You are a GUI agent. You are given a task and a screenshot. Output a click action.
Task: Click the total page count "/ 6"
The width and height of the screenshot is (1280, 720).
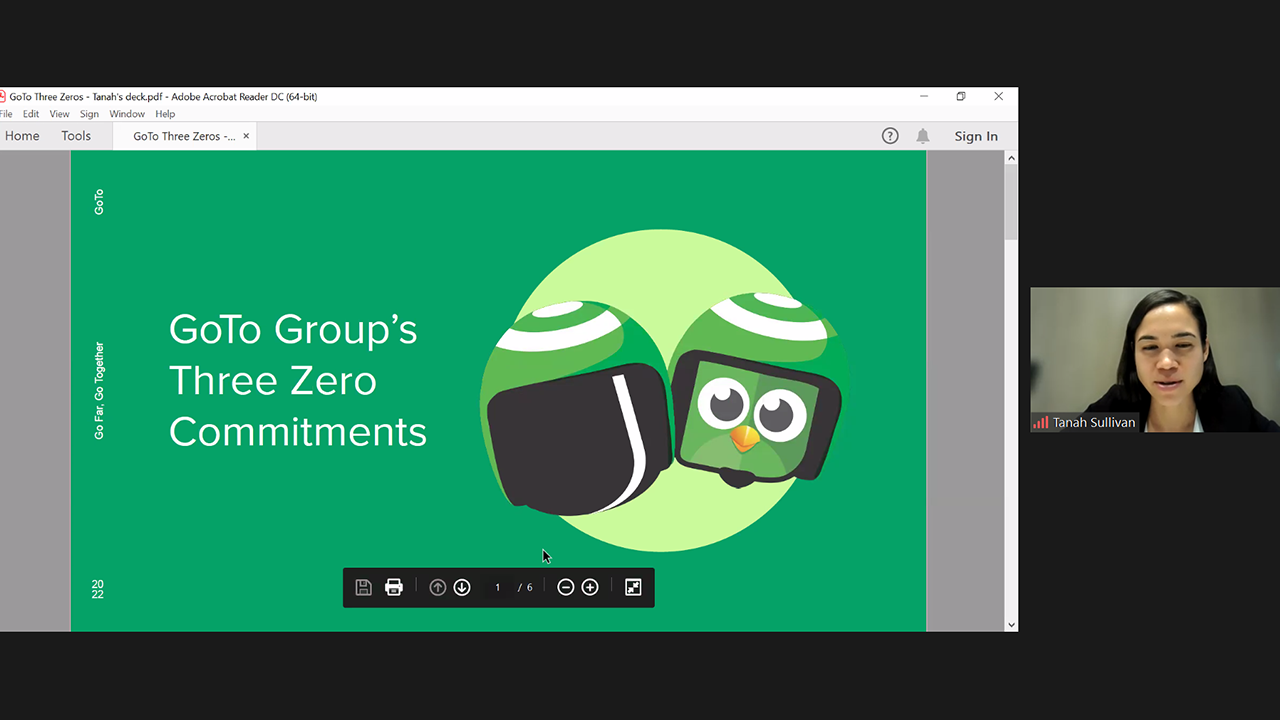[526, 587]
